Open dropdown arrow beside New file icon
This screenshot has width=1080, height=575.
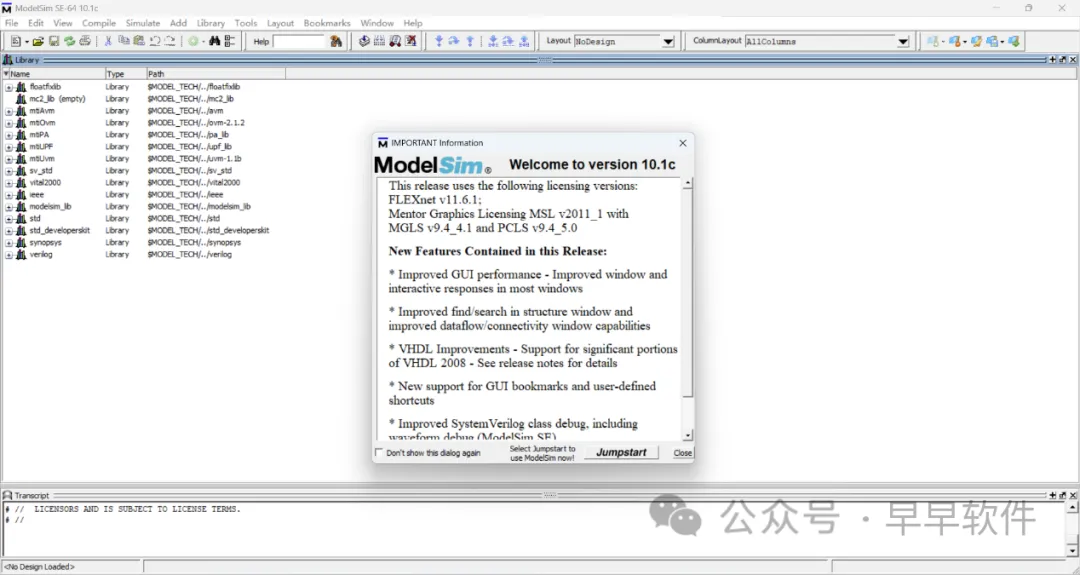27,42
